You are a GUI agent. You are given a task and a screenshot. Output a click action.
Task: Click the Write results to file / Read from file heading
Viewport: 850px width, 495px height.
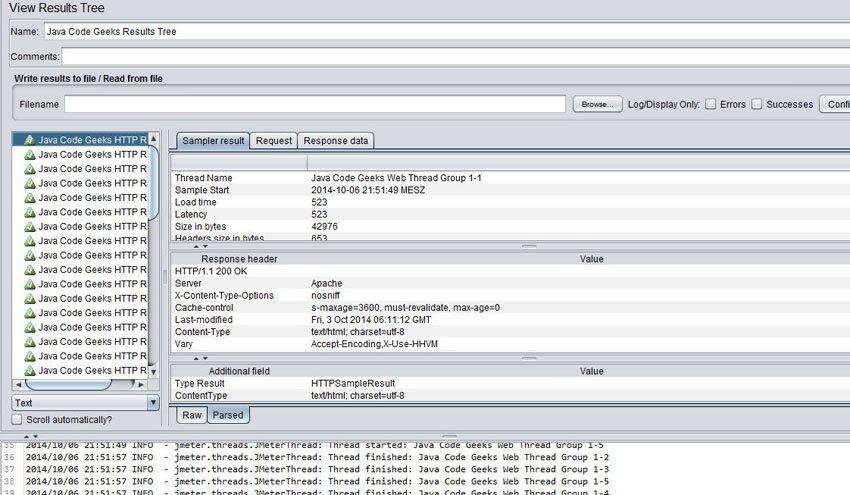click(88, 79)
